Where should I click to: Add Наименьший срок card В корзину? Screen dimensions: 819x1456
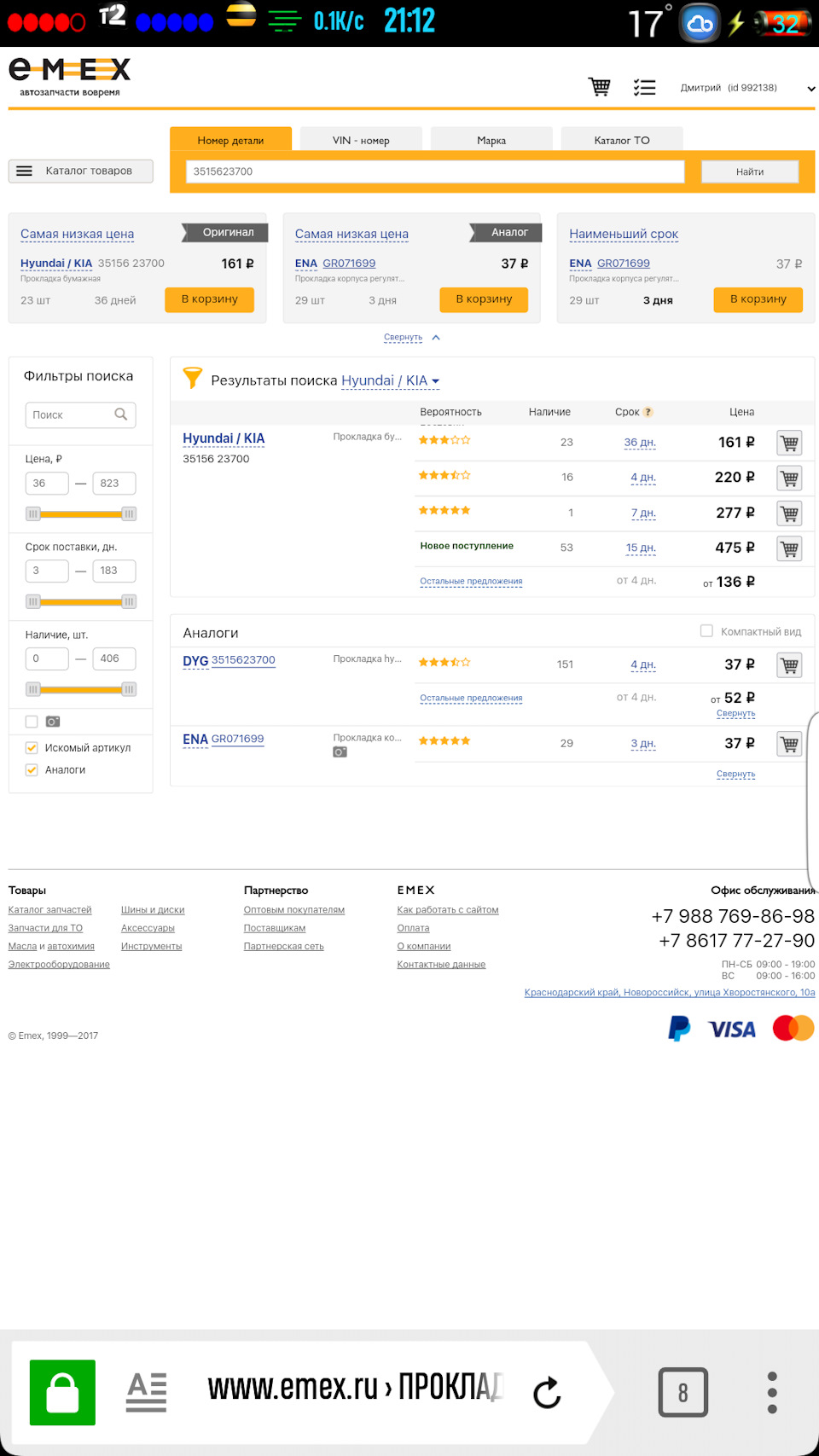click(x=758, y=299)
